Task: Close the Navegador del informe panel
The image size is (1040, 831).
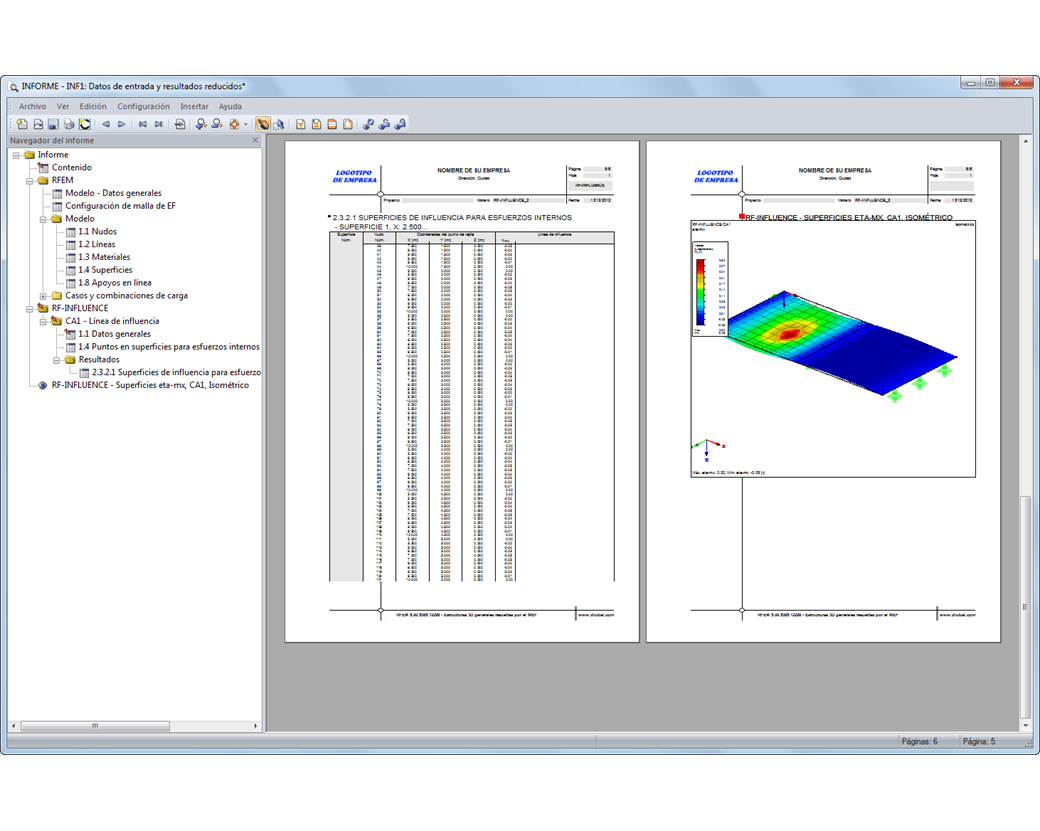Action: coord(255,140)
